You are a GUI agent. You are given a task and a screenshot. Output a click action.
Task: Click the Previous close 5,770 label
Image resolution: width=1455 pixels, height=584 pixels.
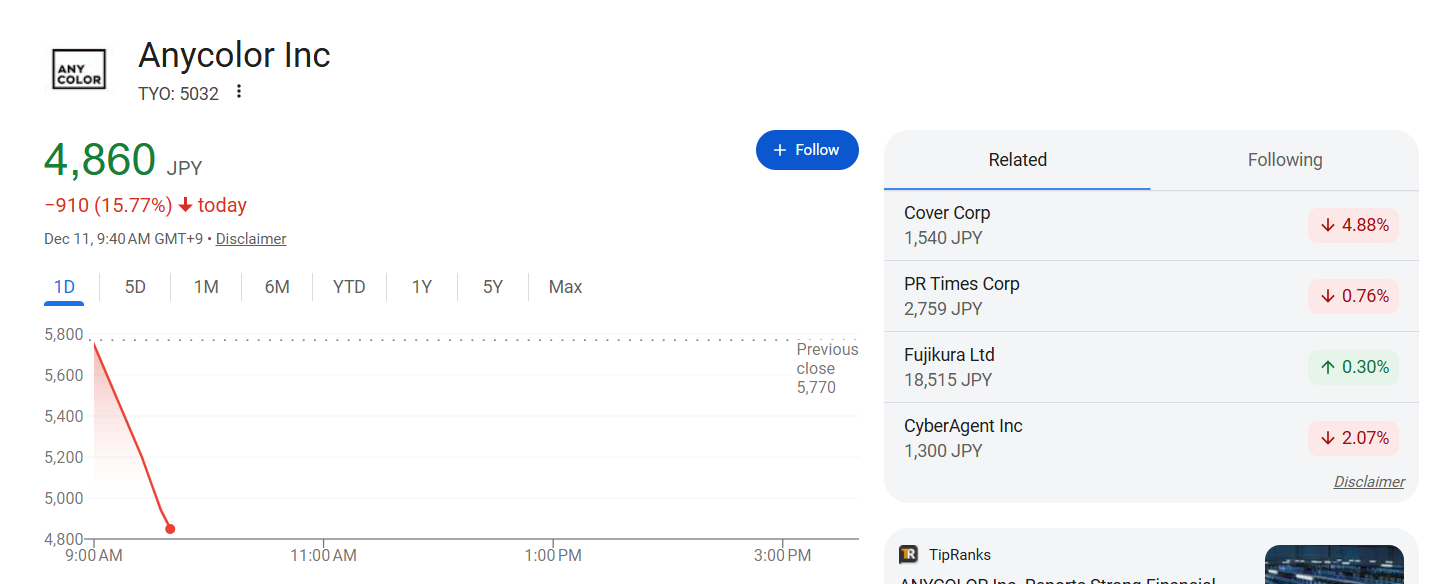click(x=827, y=368)
